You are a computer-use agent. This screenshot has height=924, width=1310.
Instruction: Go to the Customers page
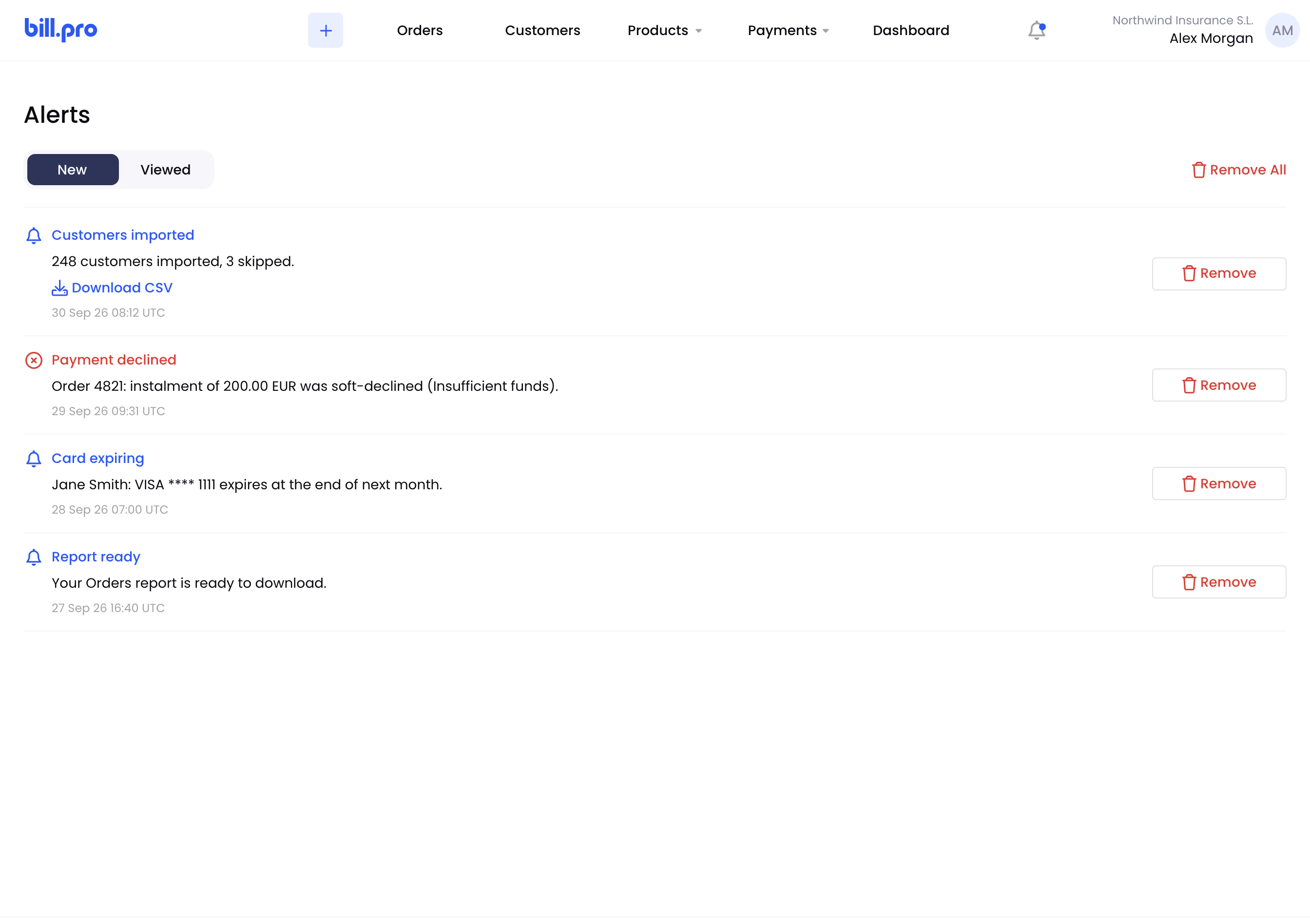(x=542, y=30)
